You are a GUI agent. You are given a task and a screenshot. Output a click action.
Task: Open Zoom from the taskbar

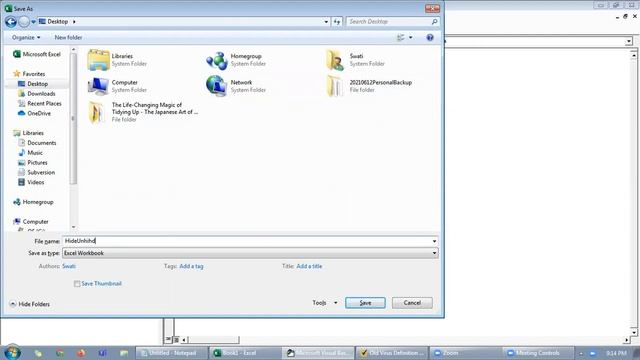[465, 353]
